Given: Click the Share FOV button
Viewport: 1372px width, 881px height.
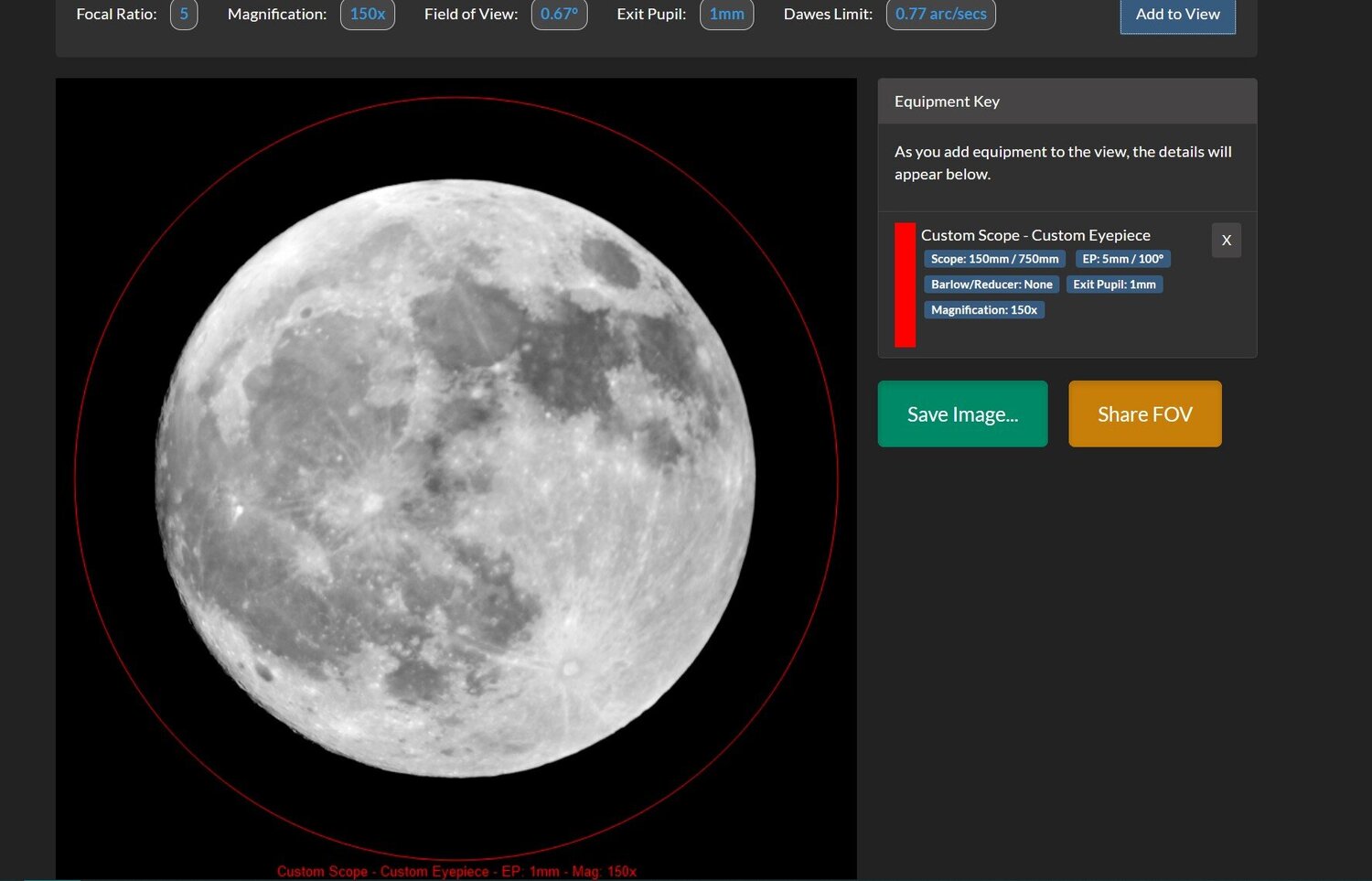Looking at the screenshot, I should pyautogui.click(x=1144, y=414).
